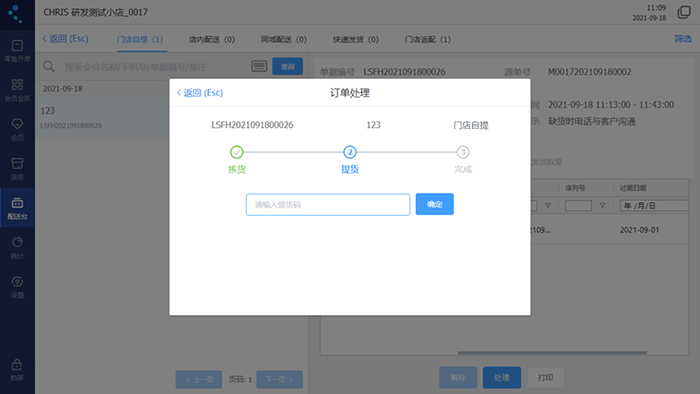Click source order M0017202109180002

589,72
